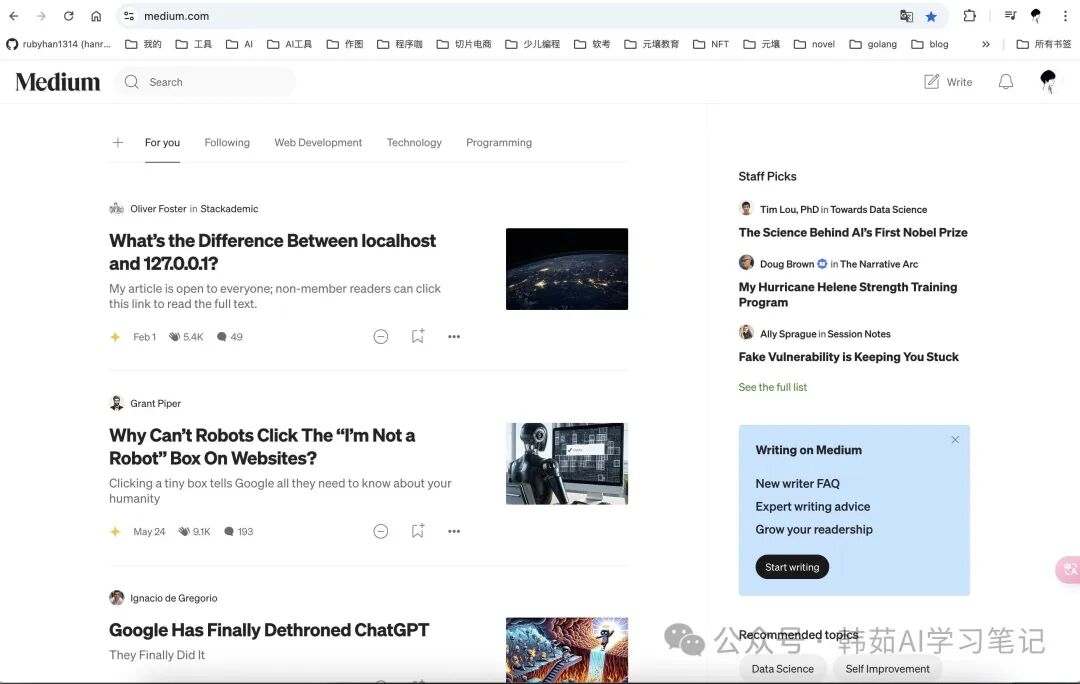Open the browser home icon
This screenshot has width=1080, height=684.
[x=96, y=16]
